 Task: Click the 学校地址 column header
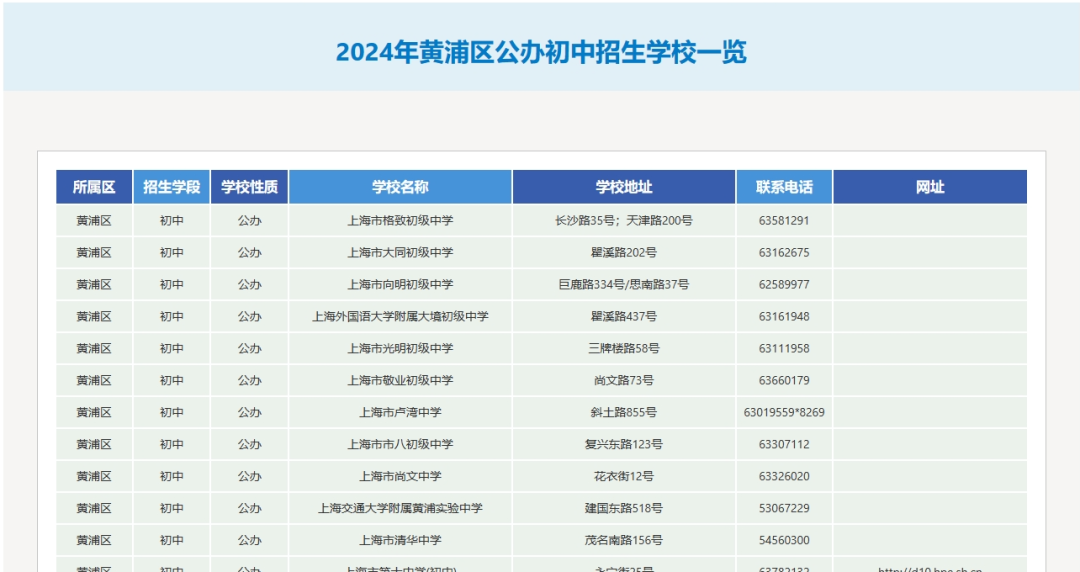[624, 187]
